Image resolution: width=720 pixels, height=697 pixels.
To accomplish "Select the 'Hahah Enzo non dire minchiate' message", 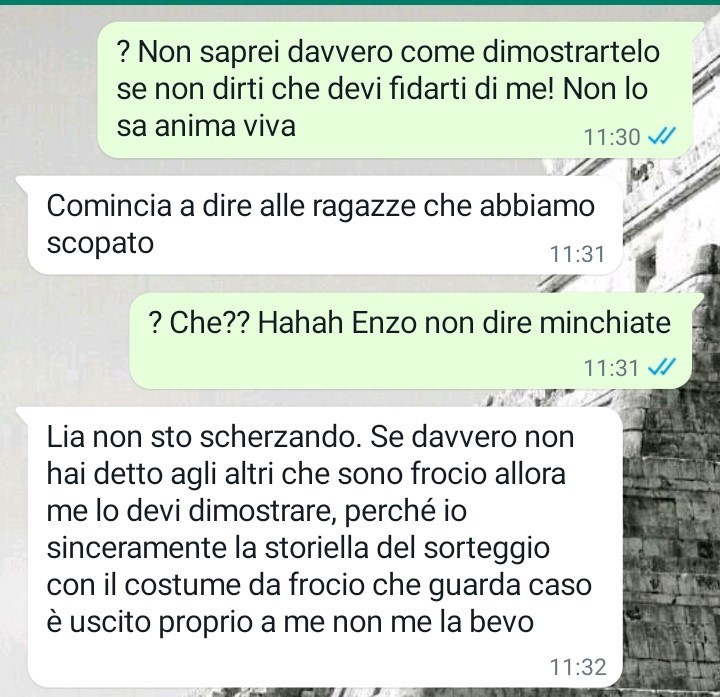I will pos(411,340).
